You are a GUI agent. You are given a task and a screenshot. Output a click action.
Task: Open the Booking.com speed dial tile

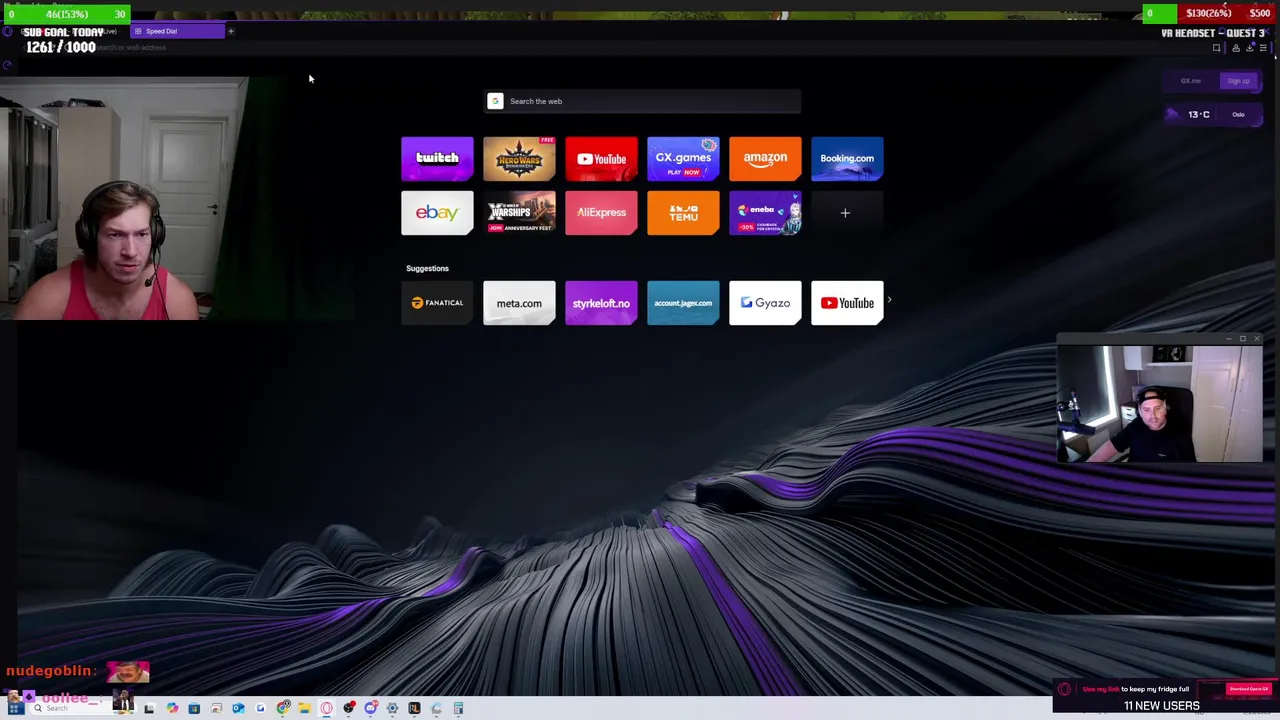pyautogui.click(x=847, y=158)
